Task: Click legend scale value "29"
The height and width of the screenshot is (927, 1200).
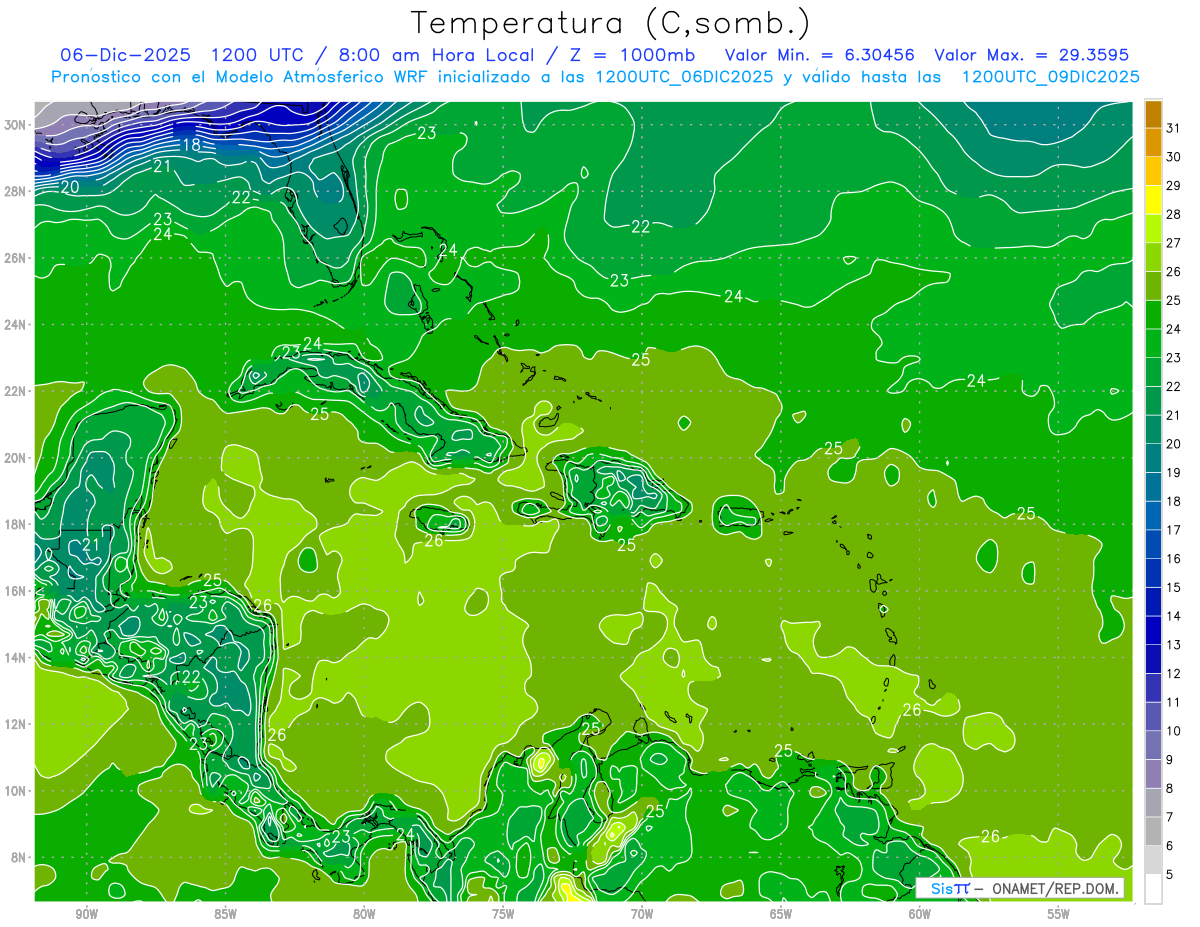Action: (x=1174, y=185)
